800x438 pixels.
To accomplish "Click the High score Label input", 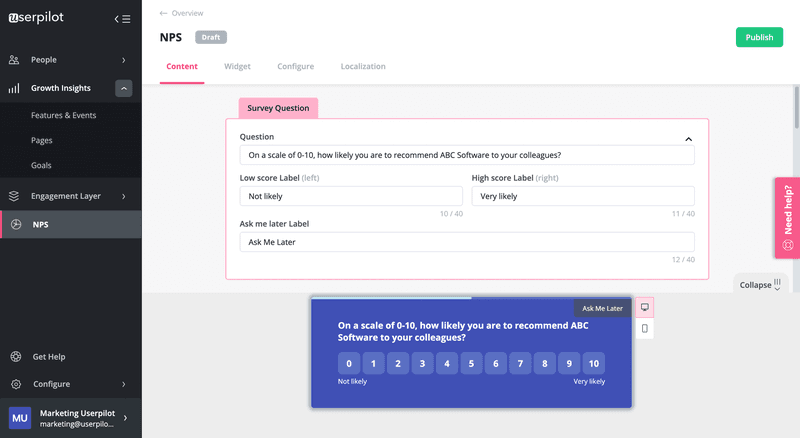I will tap(583, 196).
